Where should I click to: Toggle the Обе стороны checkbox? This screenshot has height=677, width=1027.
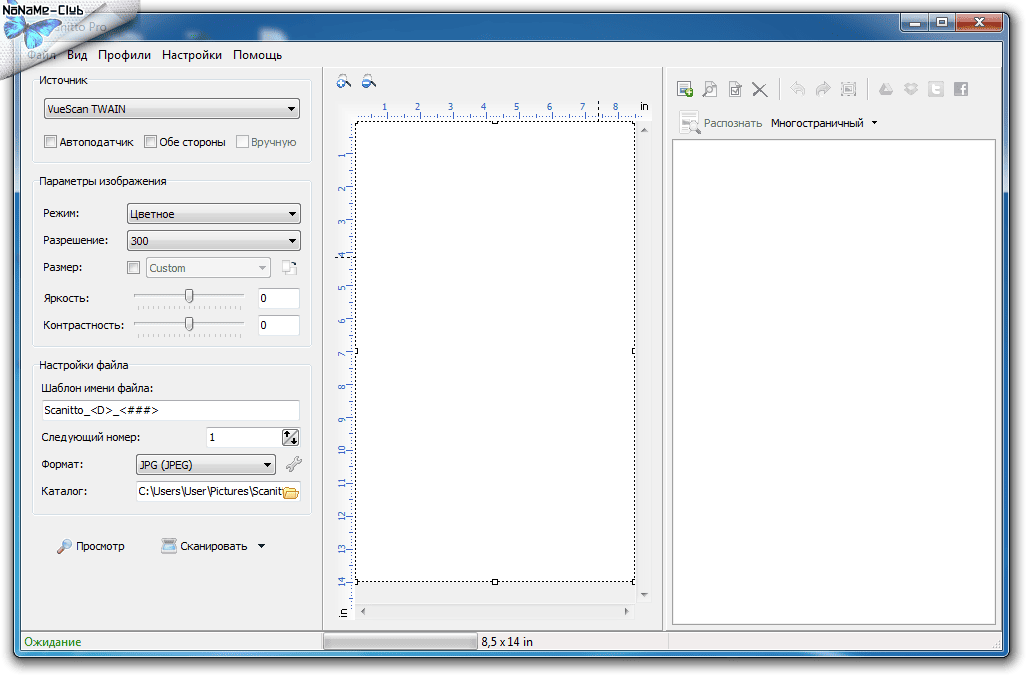(151, 141)
